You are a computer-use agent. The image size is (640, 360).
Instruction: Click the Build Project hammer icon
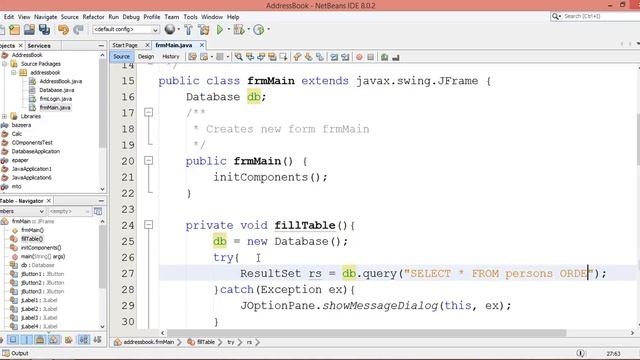[188, 30]
